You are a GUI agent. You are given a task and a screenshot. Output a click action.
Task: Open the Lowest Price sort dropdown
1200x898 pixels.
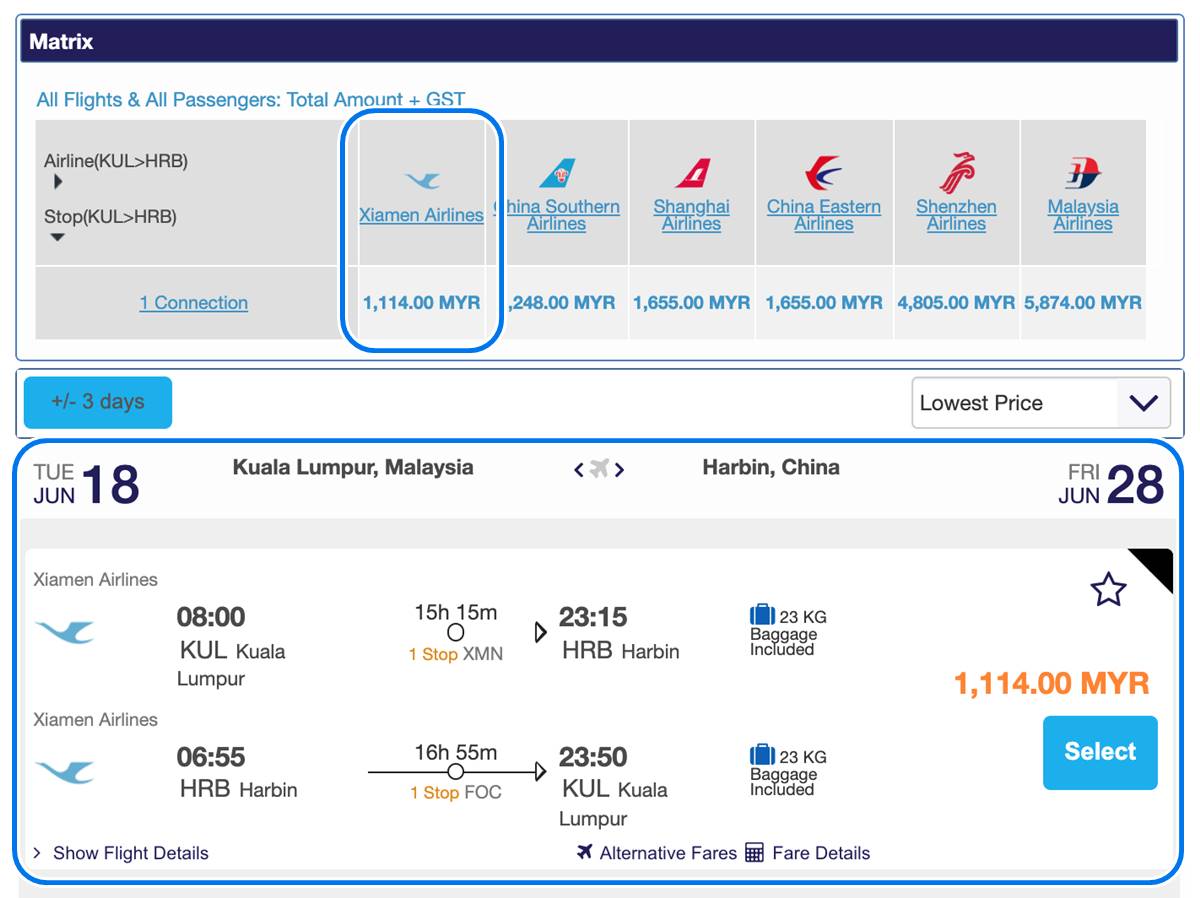1041,403
